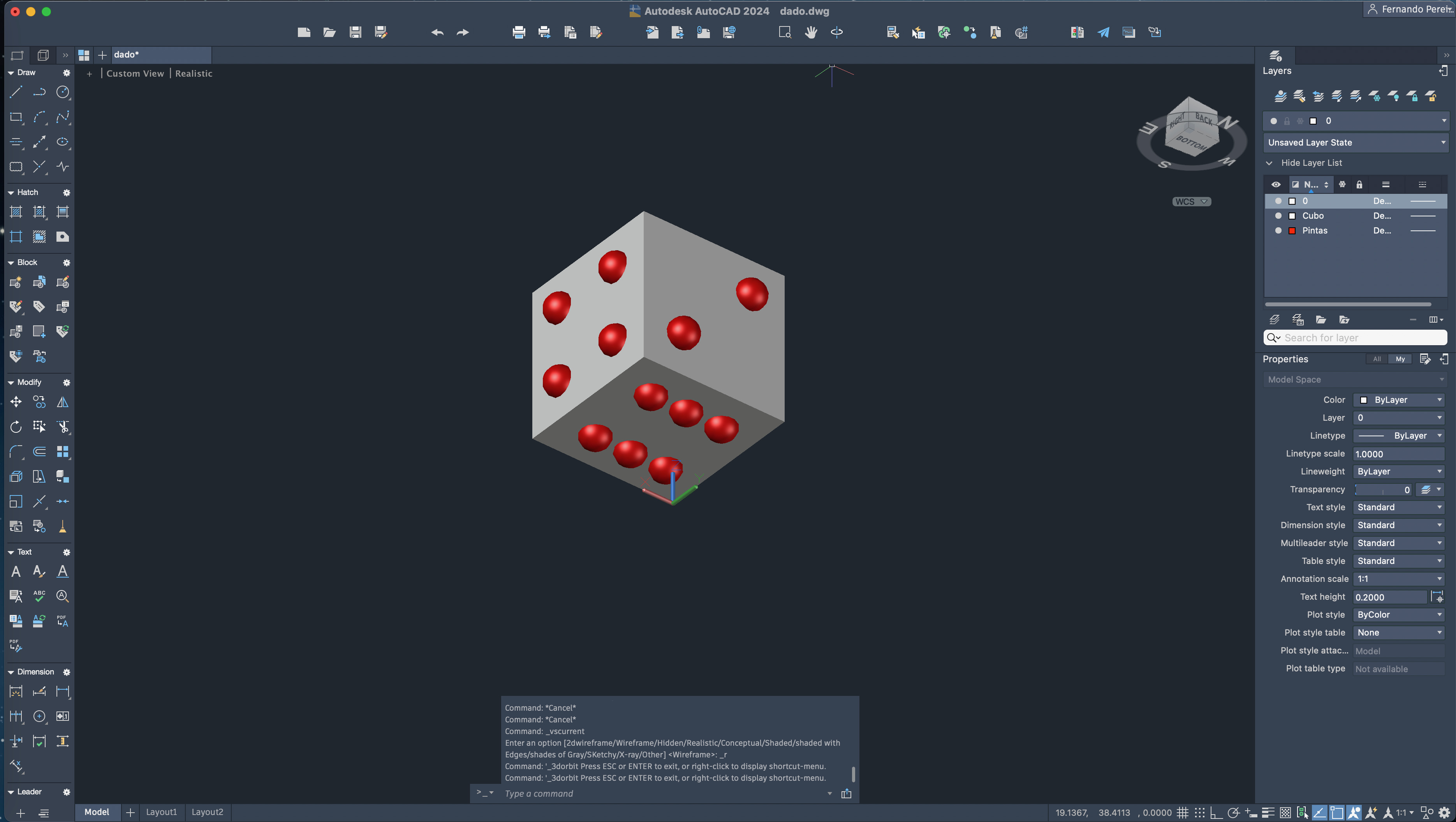Add a new drawing tab with plus button

102,55
